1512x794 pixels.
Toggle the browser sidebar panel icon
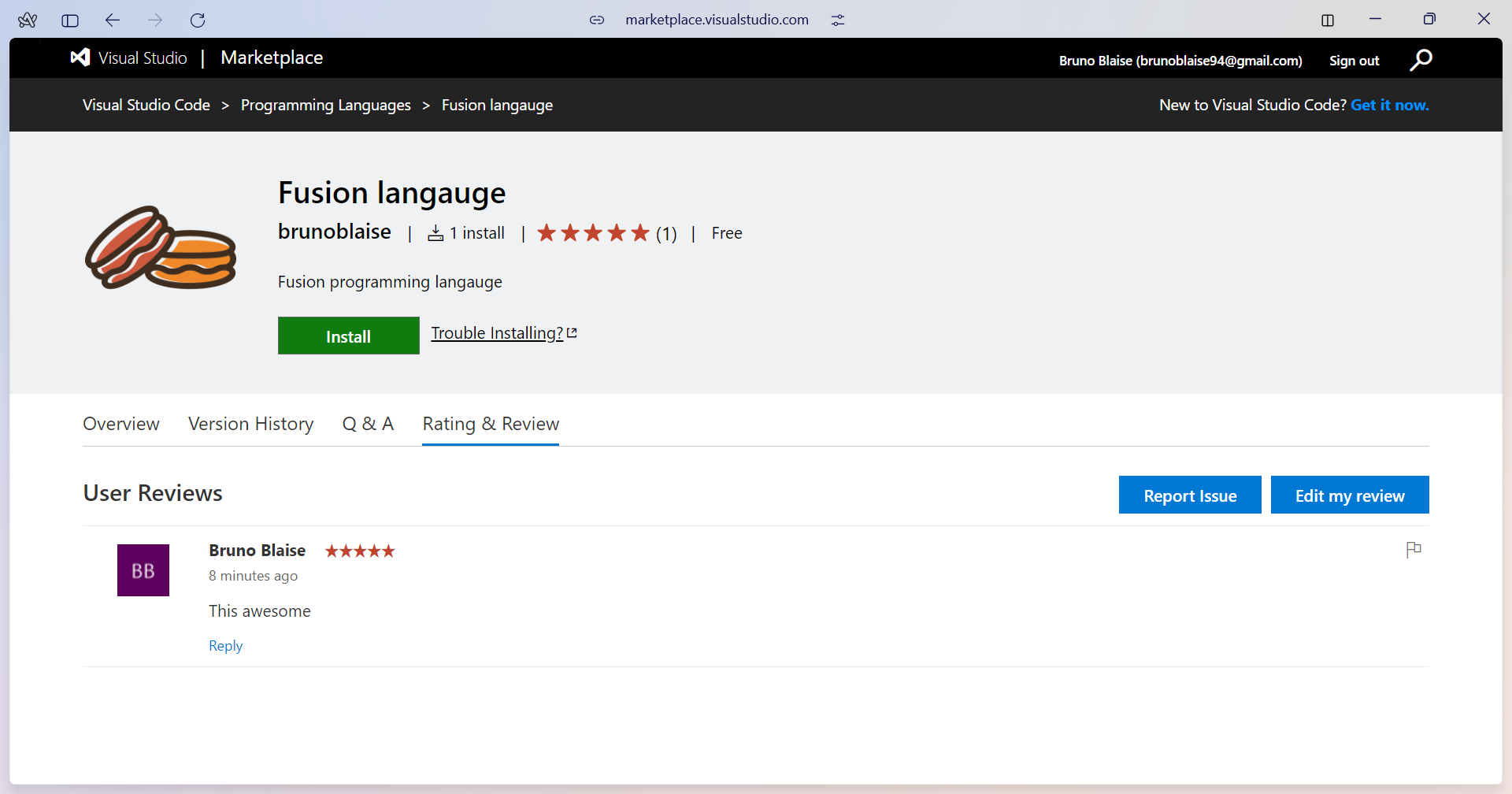70,20
